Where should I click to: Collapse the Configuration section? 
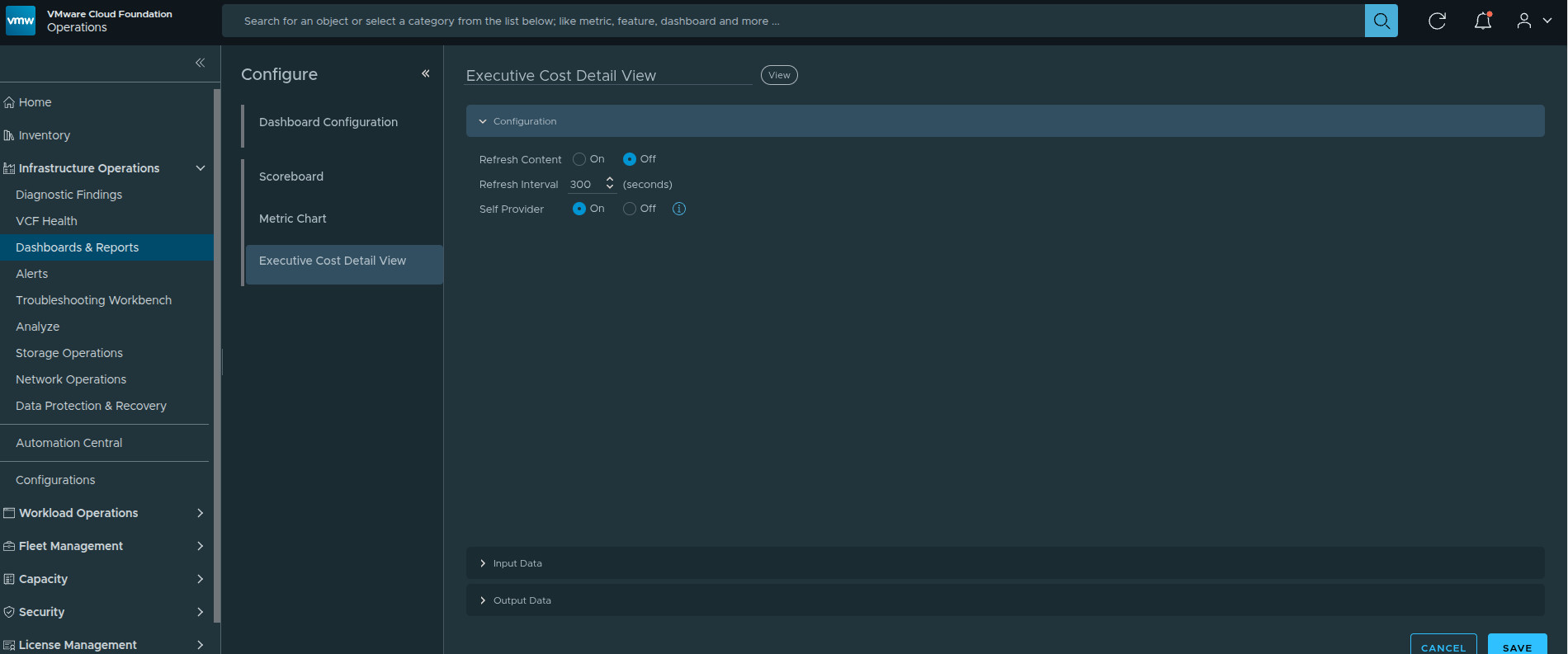click(x=1005, y=121)
